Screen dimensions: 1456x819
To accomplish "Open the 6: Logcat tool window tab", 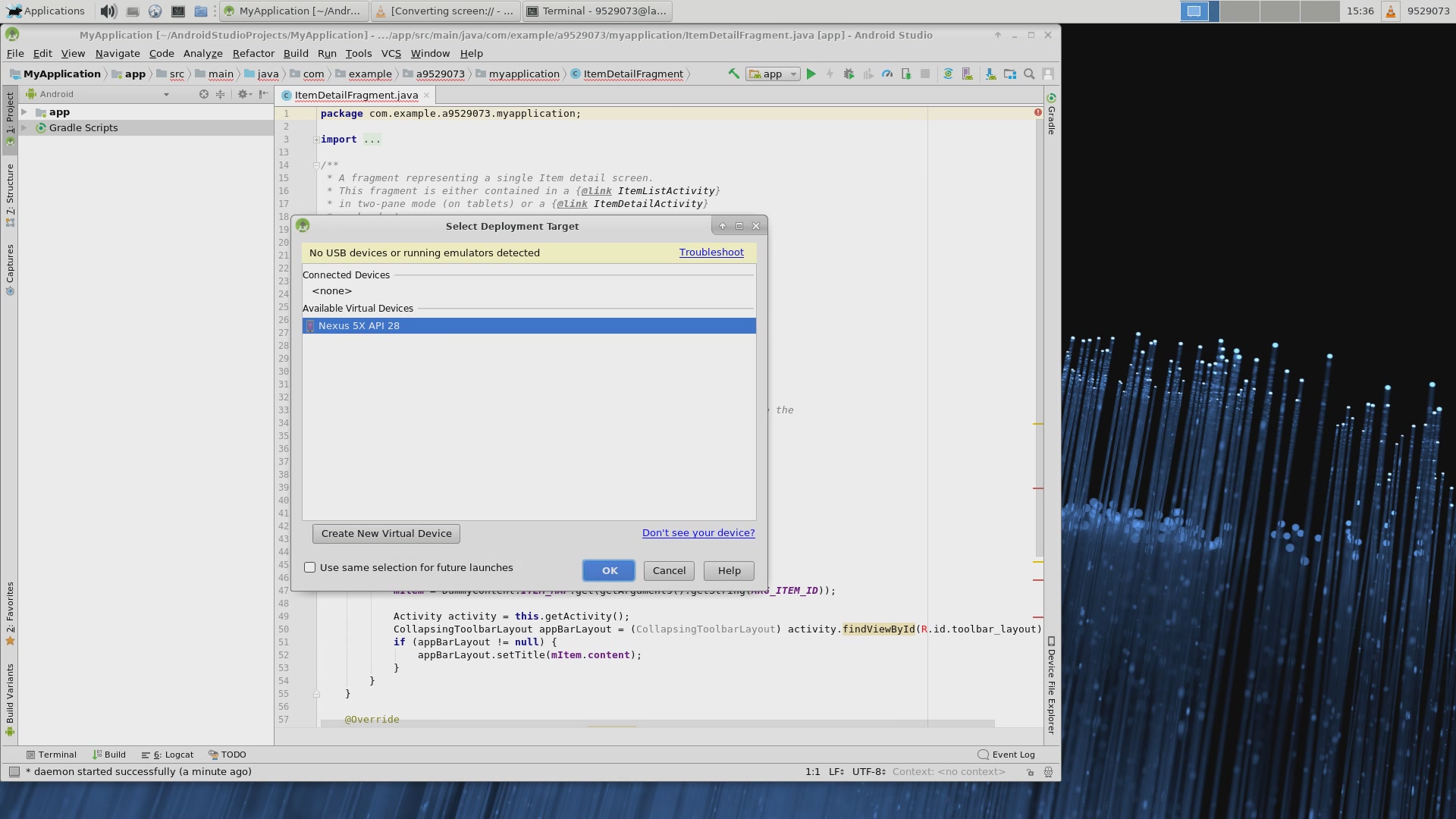I will [168, 755].
